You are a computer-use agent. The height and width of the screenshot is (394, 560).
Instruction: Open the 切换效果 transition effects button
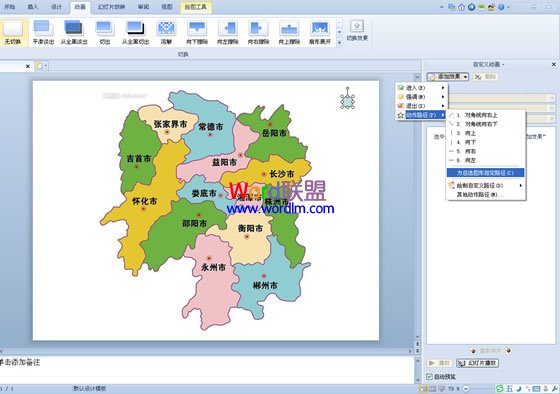[x=357, y=30]
